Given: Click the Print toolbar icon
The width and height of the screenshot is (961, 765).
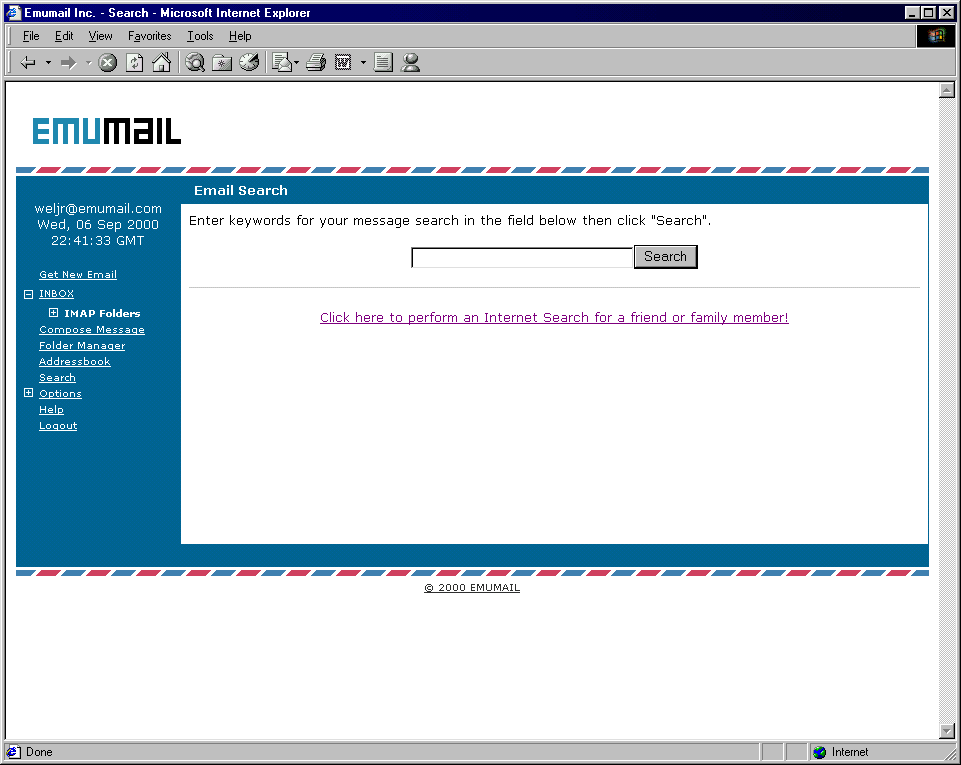Looking at the screenshot, I should 316,63.
